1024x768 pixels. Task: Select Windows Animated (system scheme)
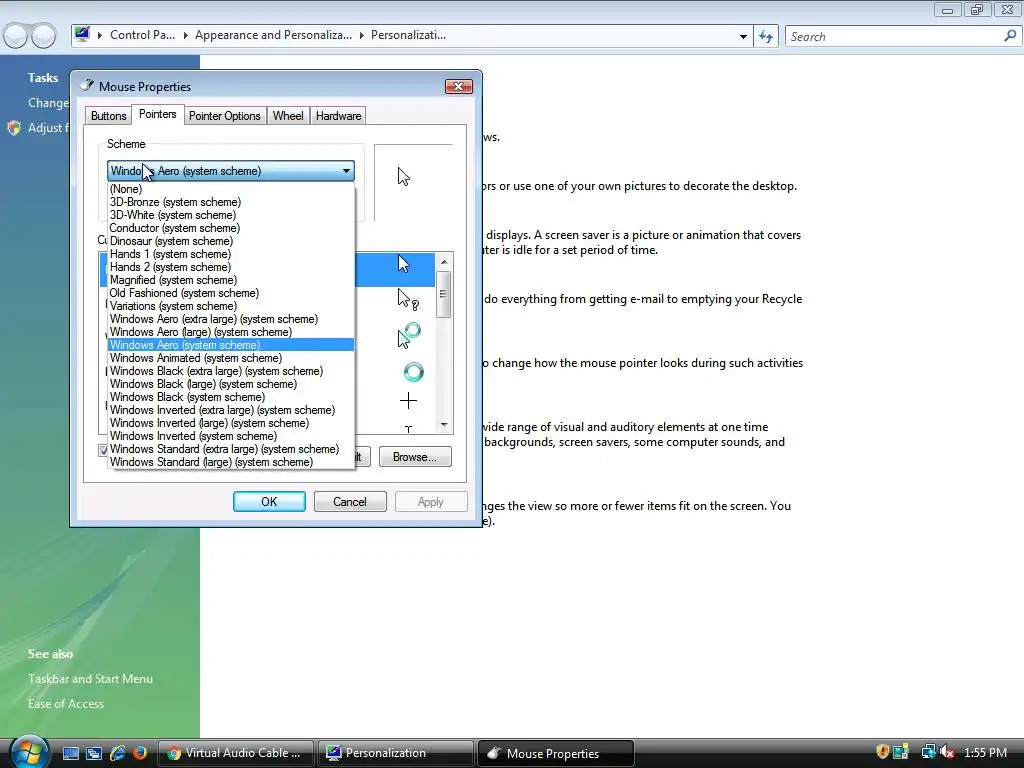tap(231, 358)
